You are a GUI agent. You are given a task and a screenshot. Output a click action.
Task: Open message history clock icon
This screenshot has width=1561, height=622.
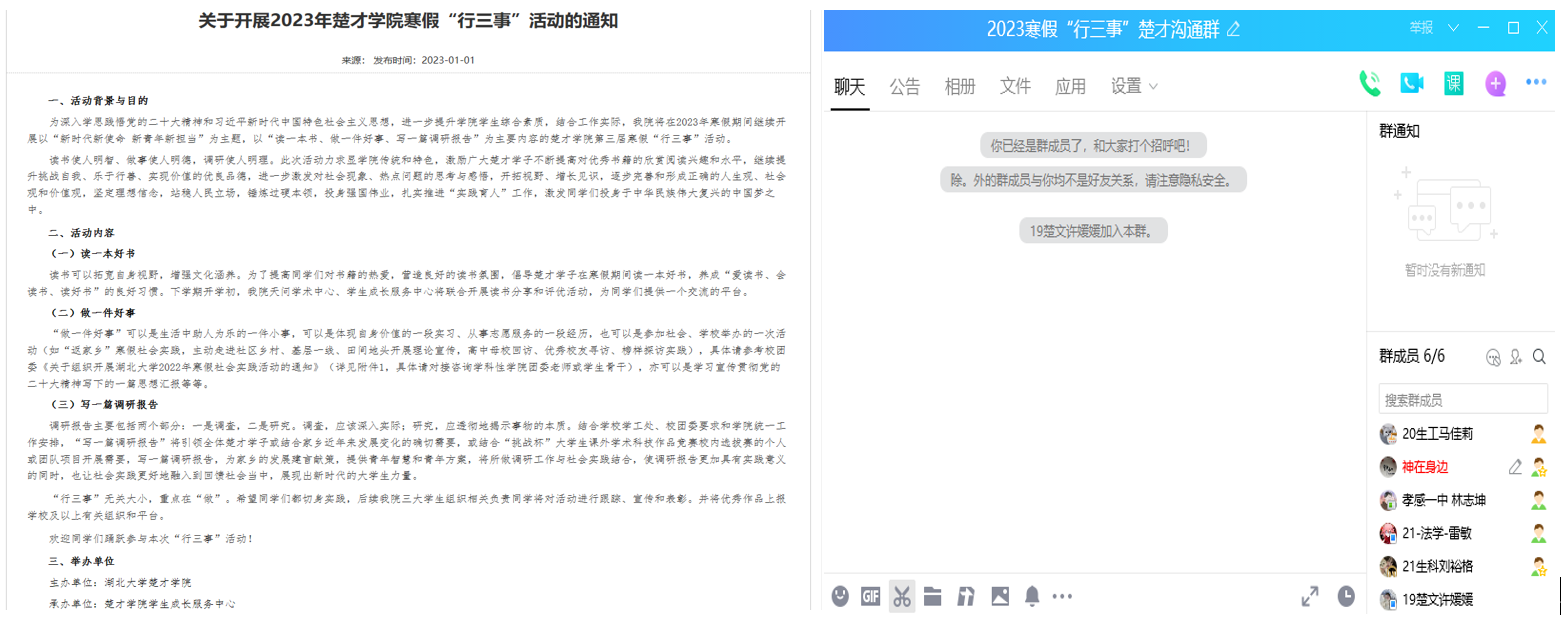1347,596
